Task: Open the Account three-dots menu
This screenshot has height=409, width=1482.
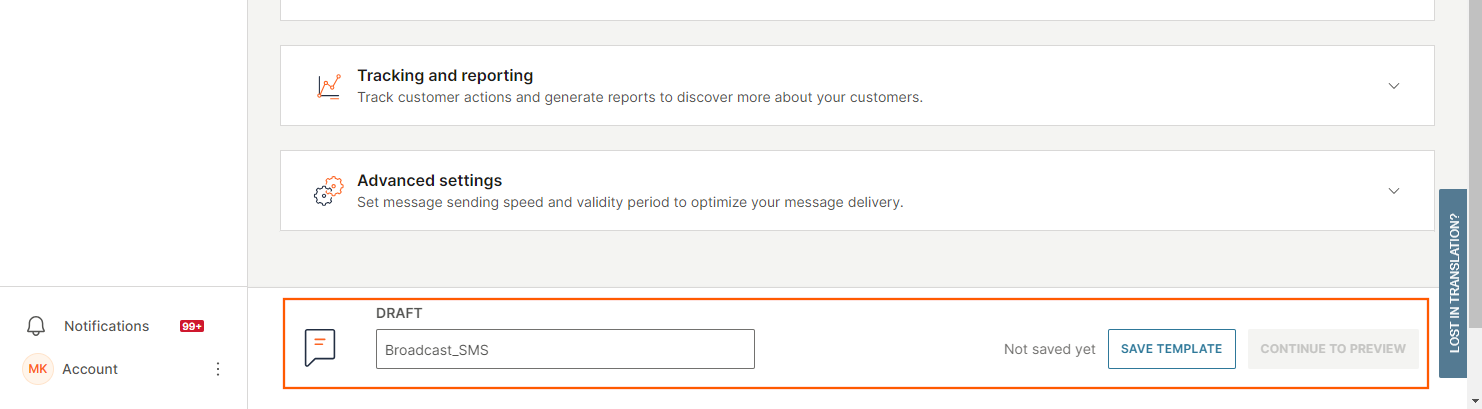Action: click(218, 369)
